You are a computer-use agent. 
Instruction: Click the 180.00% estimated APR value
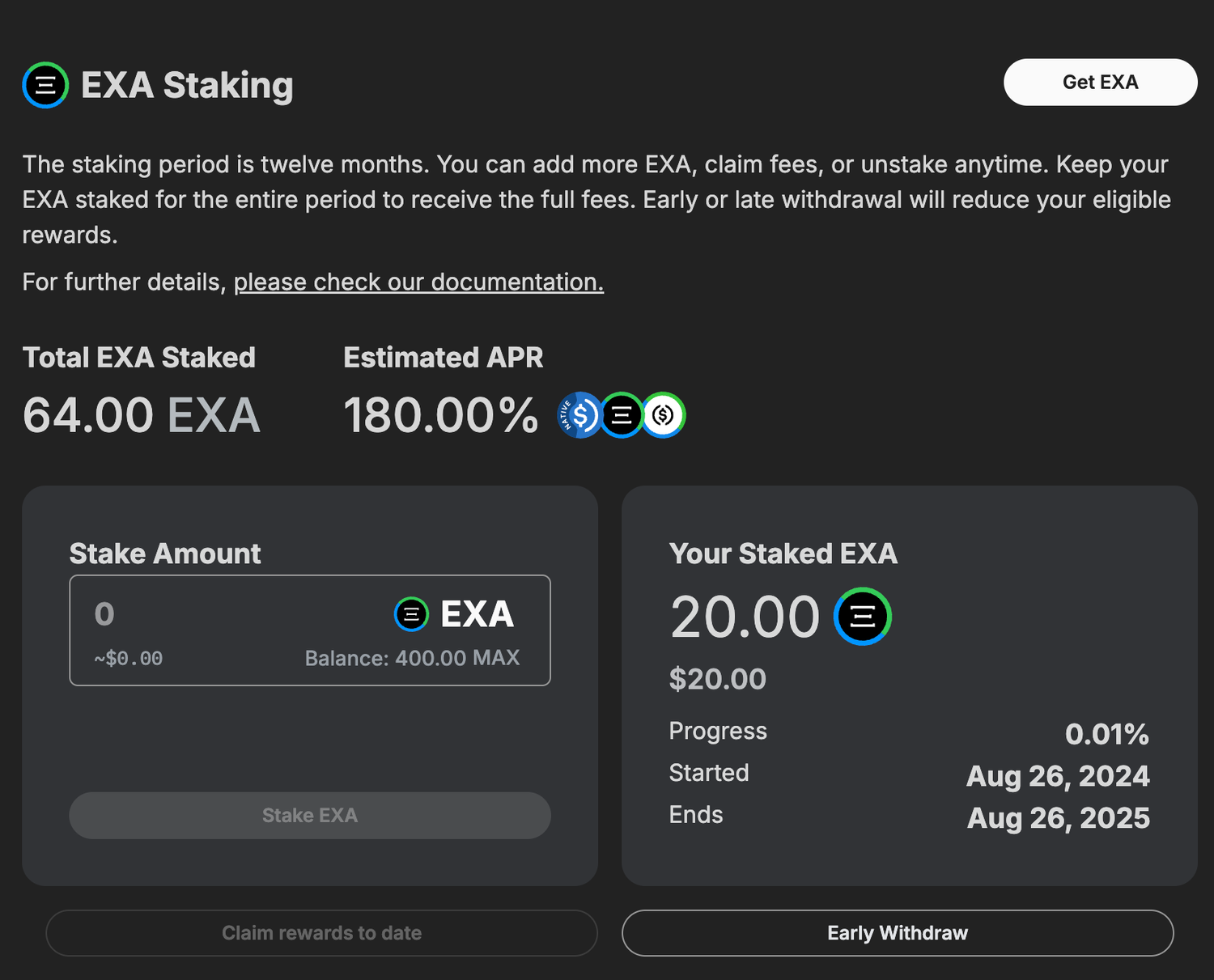tap(441, 415)
